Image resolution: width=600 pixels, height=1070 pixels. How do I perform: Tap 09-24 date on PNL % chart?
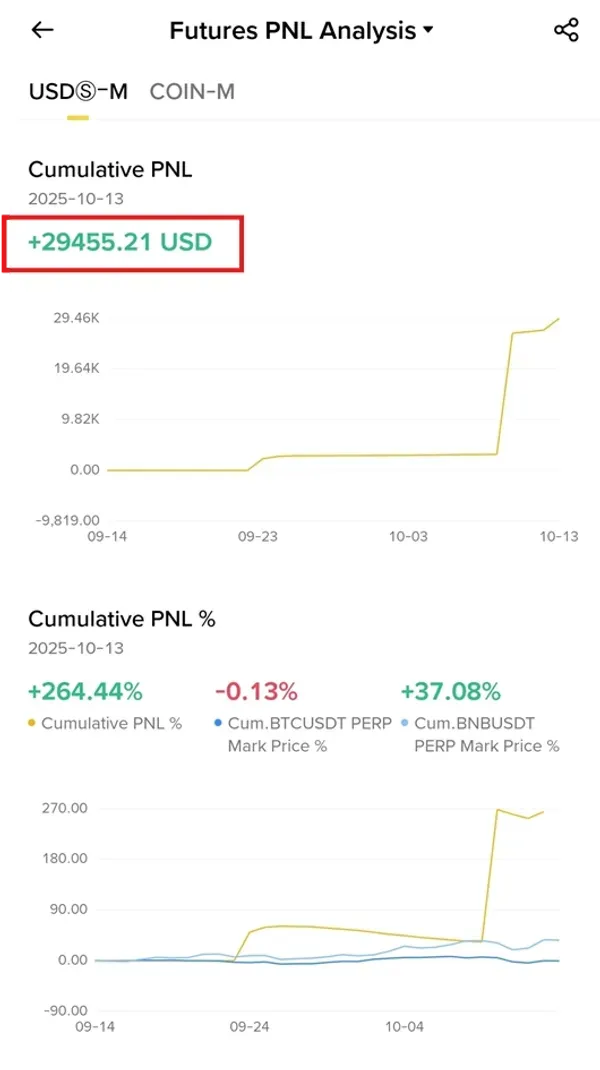249,1027
